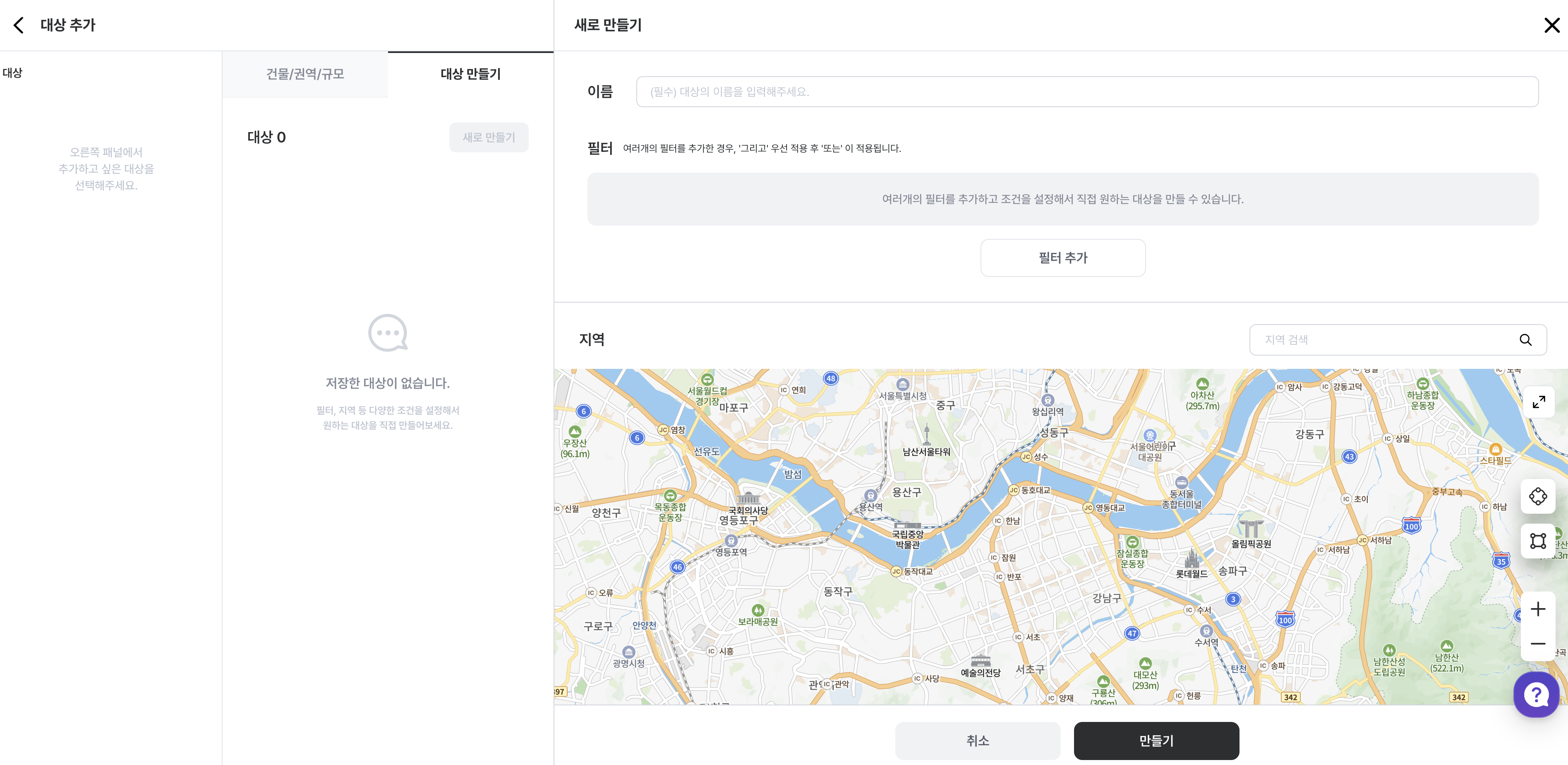Image resolution: width=1568 pixels, height=765 pixels.
Task: Open the help chat bubble
Action: (x=1536, y=694)
